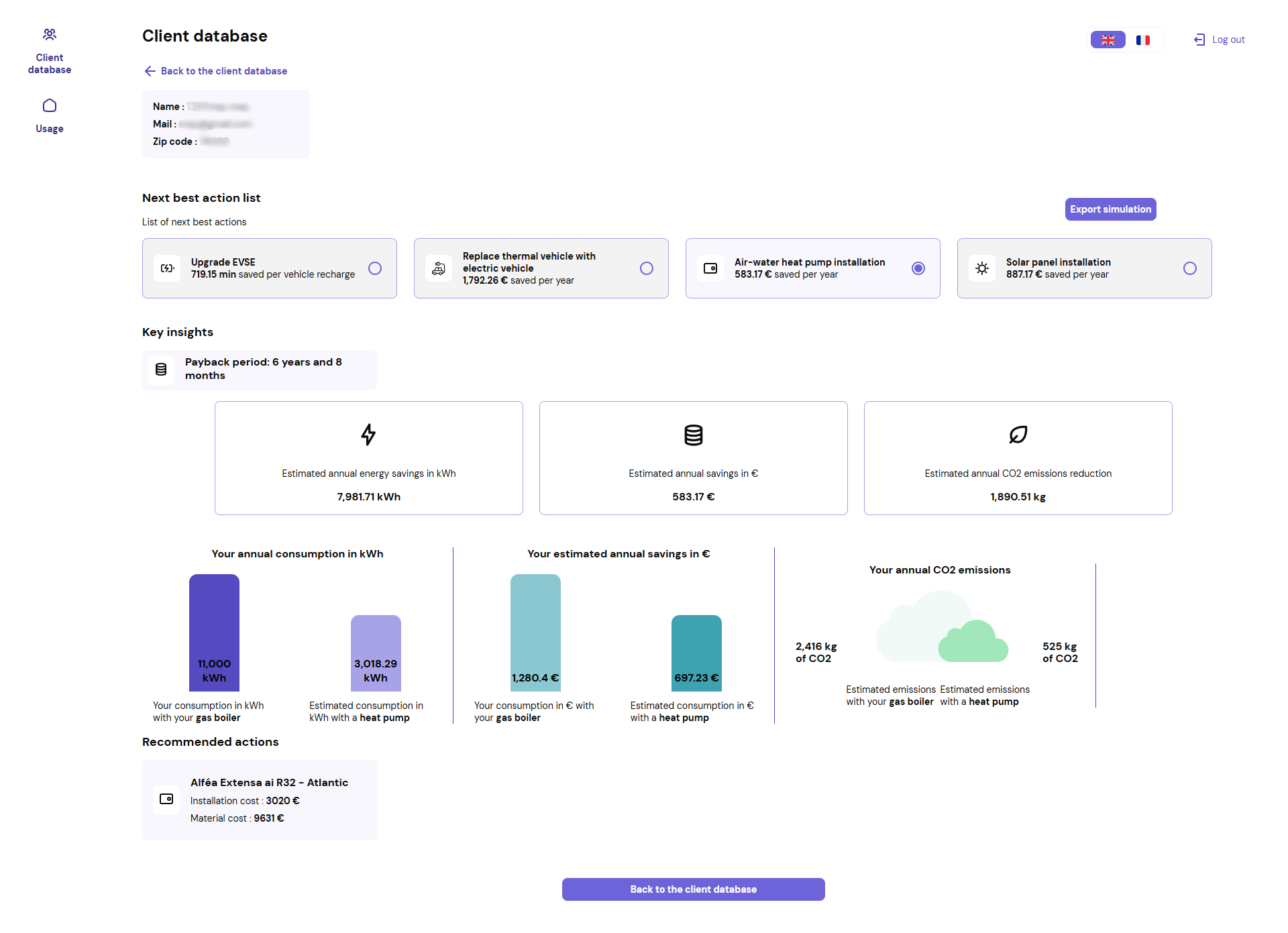
Task: Click the Alféa Extensa product icon
Action: 166,800
